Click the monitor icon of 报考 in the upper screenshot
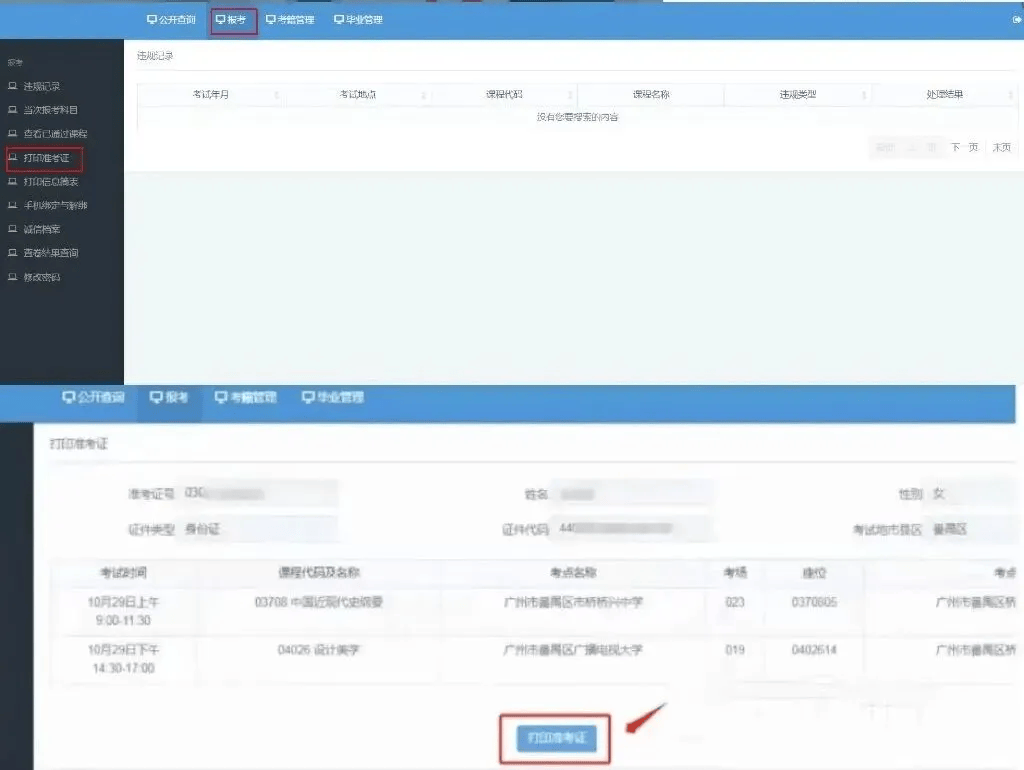Viewport: 1024px width, 770px height. pos(220,20)
